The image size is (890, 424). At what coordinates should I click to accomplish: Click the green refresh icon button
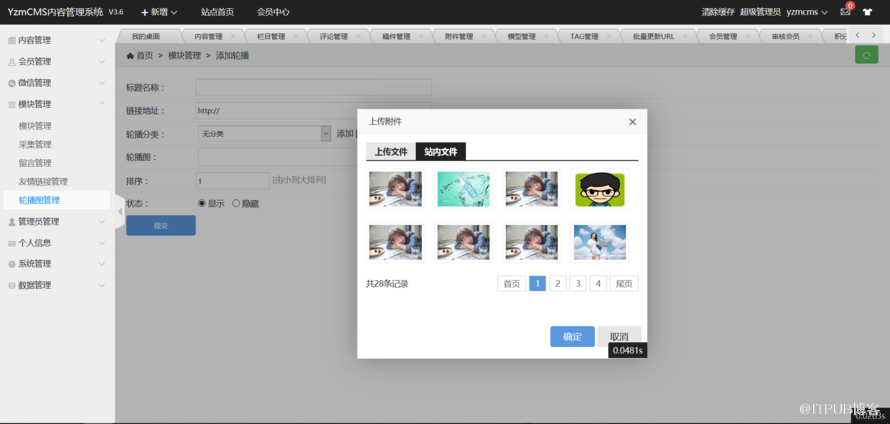pyautogui.click(x=866, y=55)
